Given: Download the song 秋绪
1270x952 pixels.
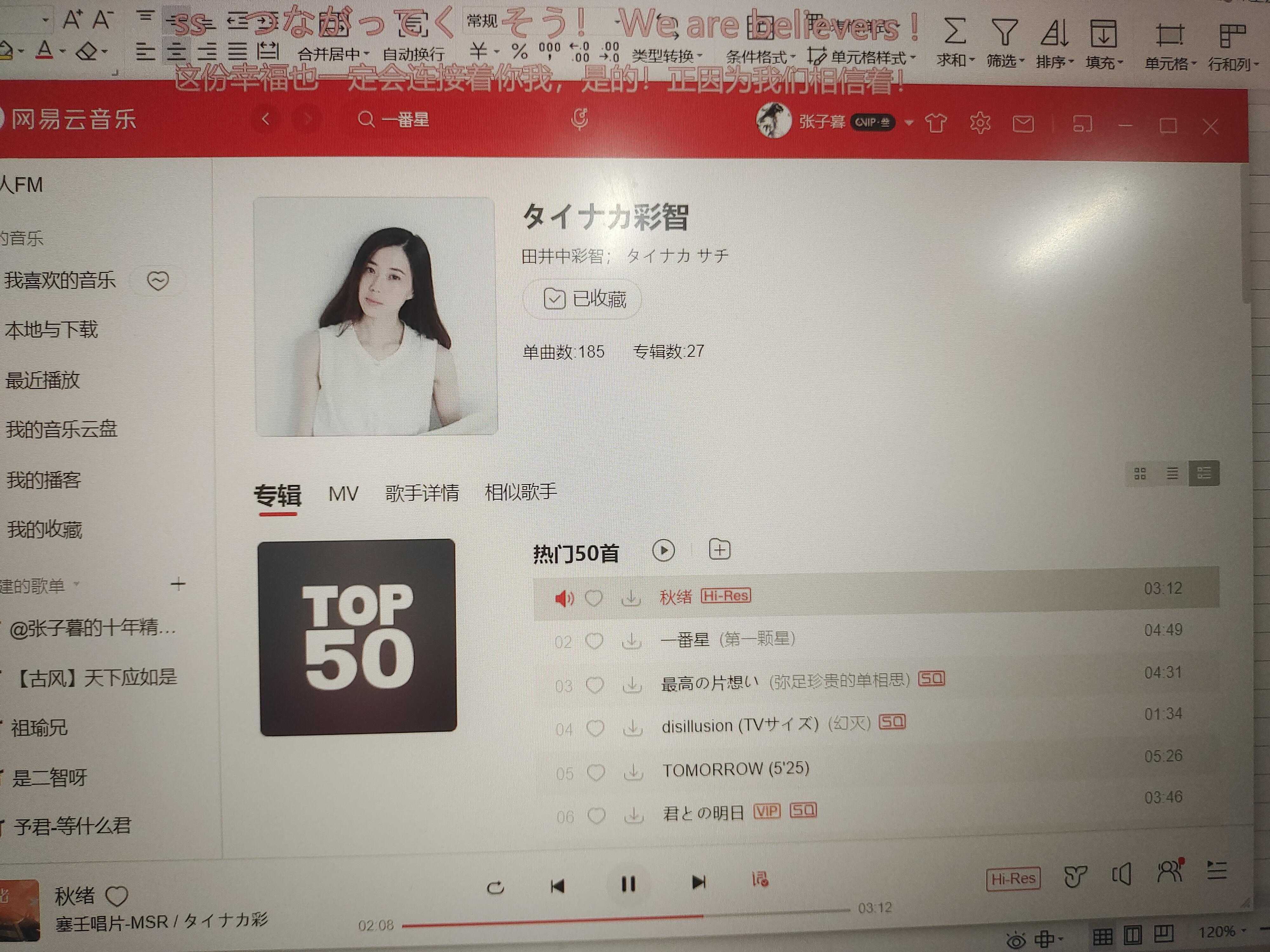Looking at the screenshot, I should click(x=631, y=598).
